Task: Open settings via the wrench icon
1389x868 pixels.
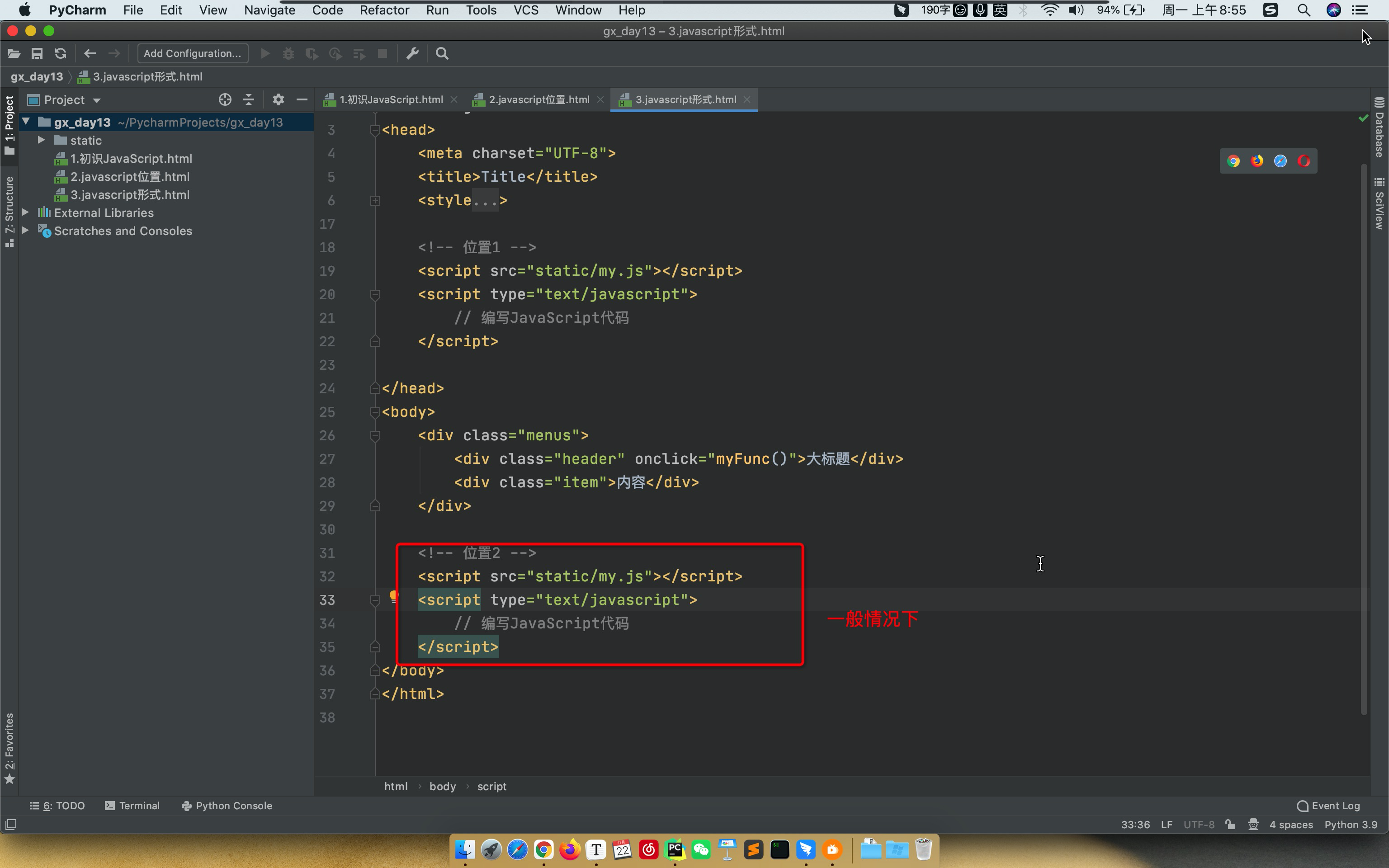Action: click(412, 53)
